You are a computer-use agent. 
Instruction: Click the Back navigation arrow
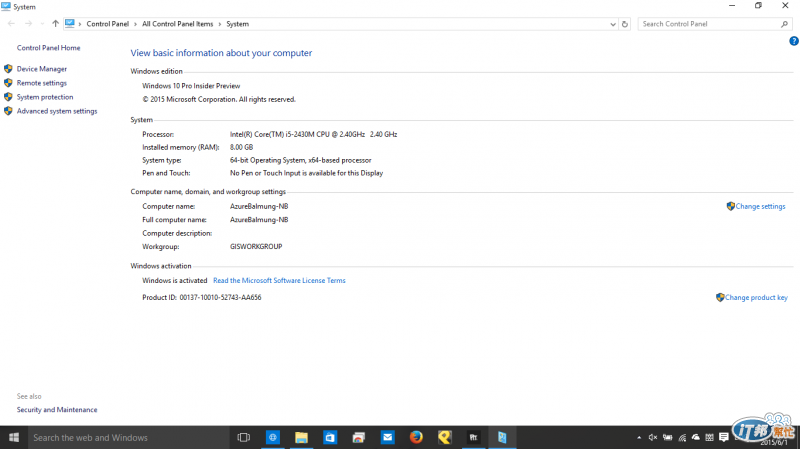[11, 23]
